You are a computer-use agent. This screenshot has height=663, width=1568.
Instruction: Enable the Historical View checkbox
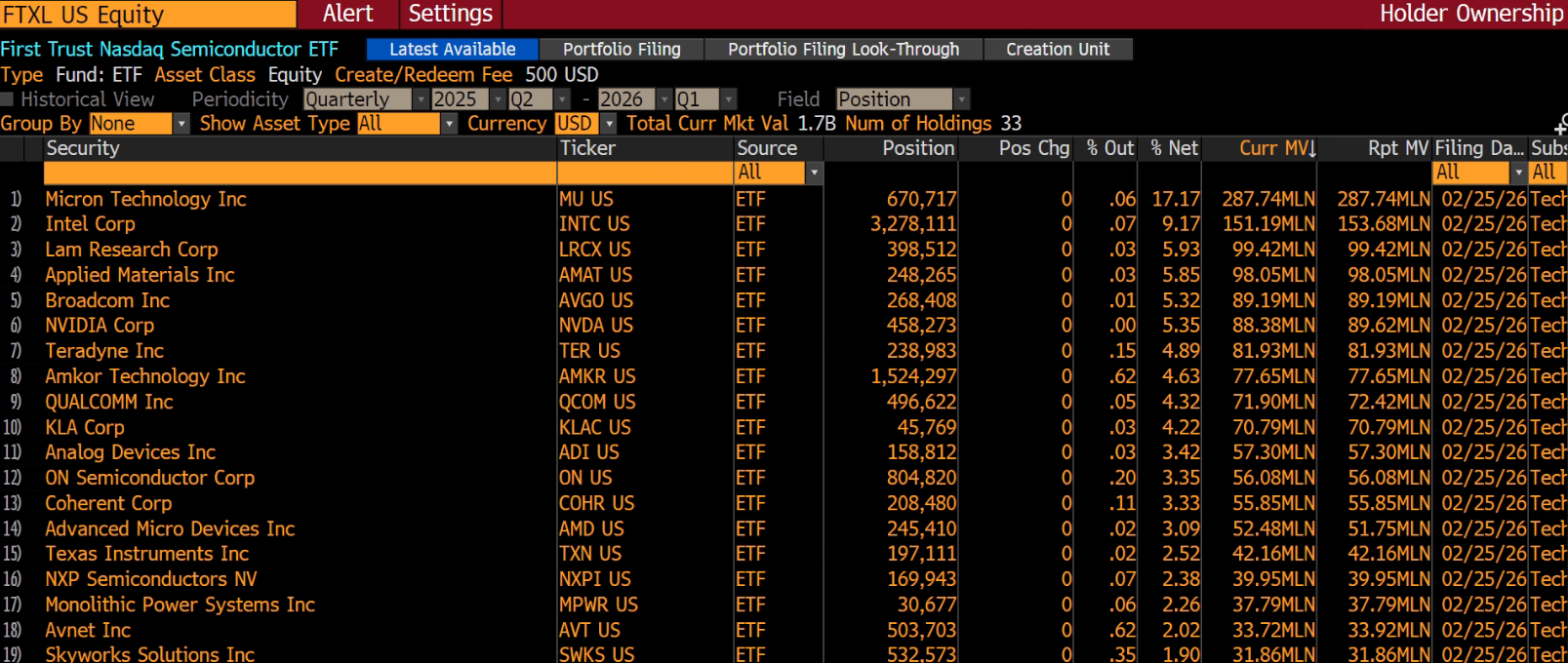tap(8, 99)
